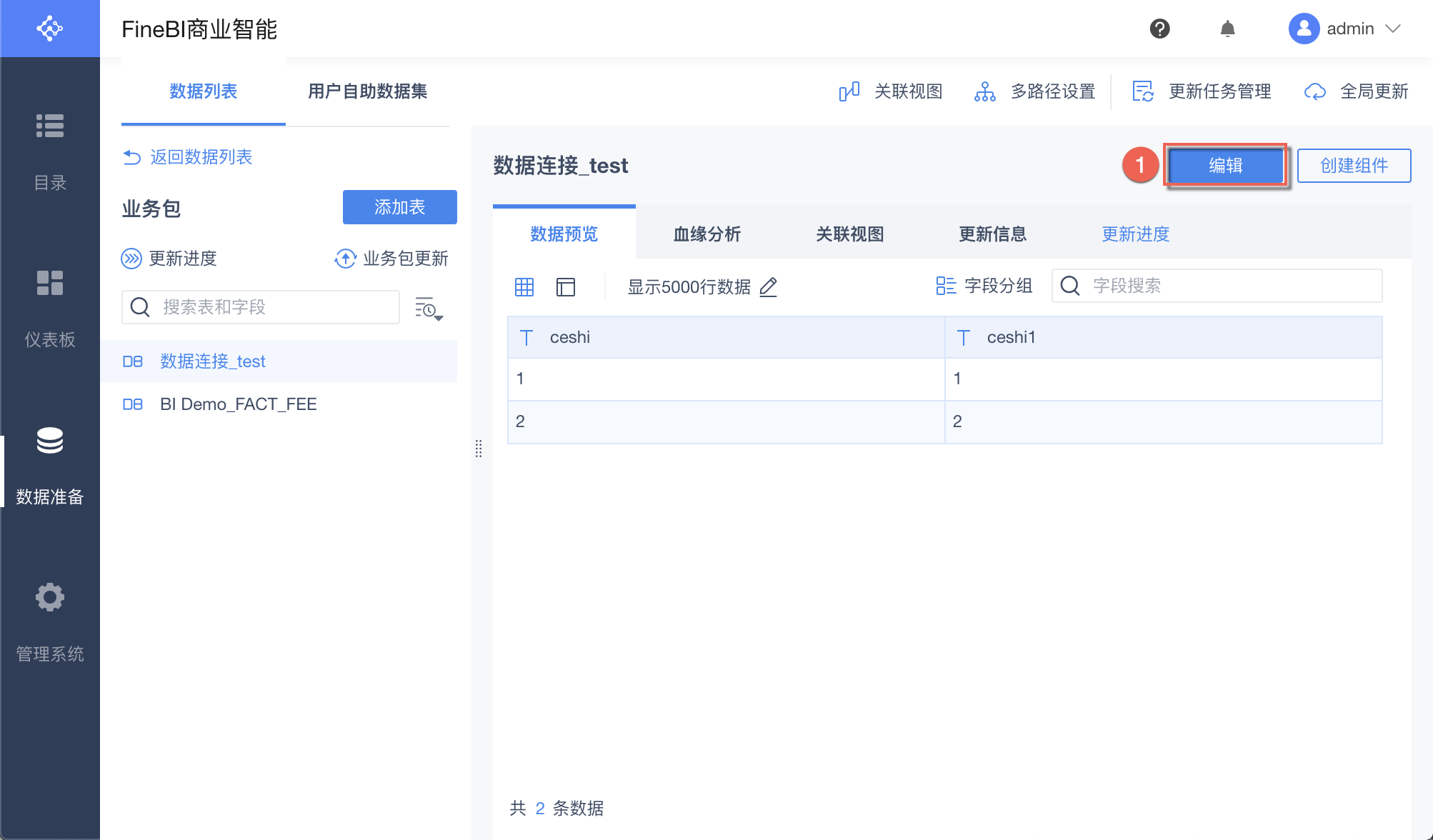Screen dimensions: 1433x840
Task: Click the pencil icon beside 显示5000行数据
Action: (769, 287)
